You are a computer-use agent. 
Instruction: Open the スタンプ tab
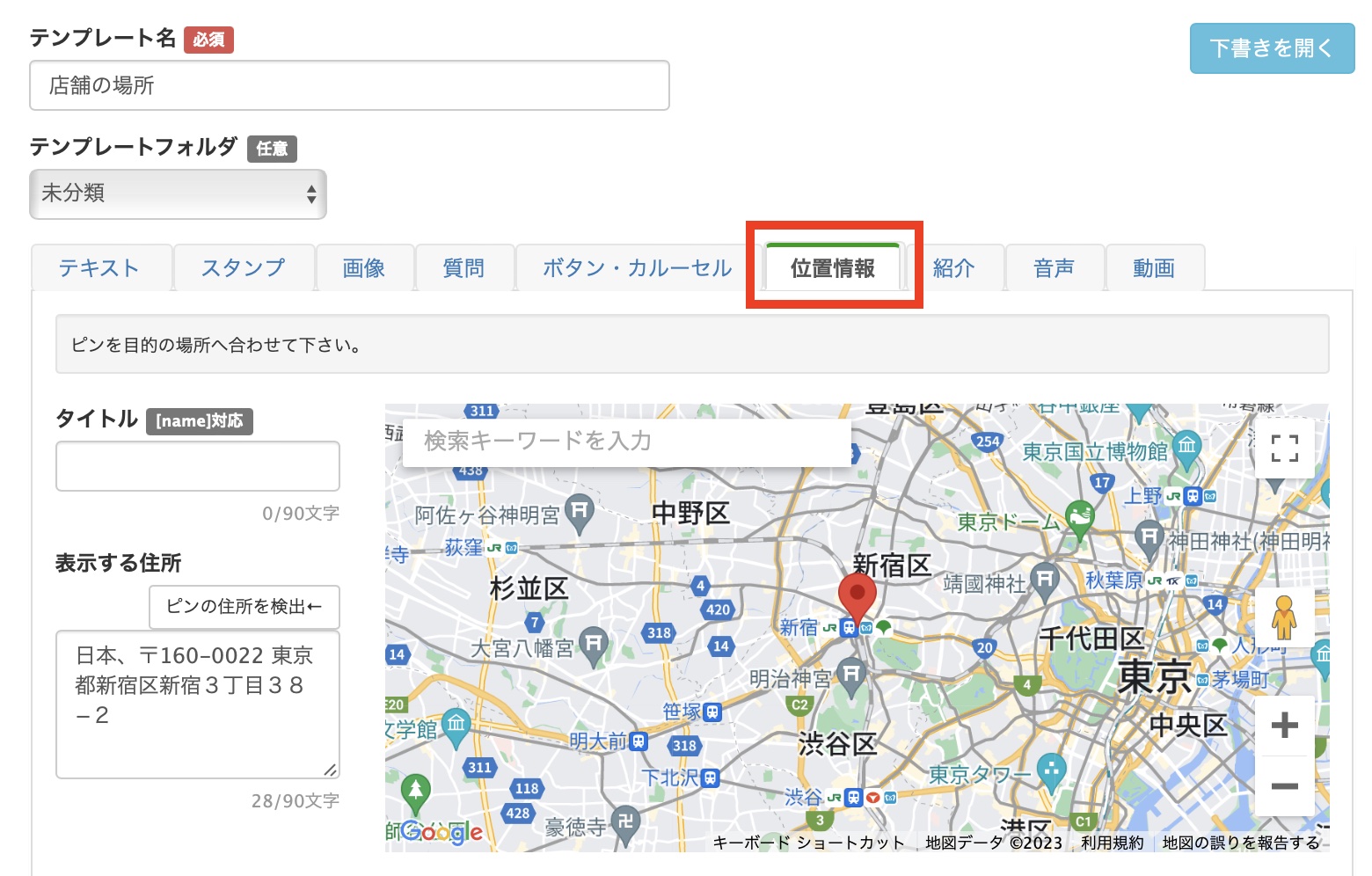pyautogui.click(x=244, y=268)
